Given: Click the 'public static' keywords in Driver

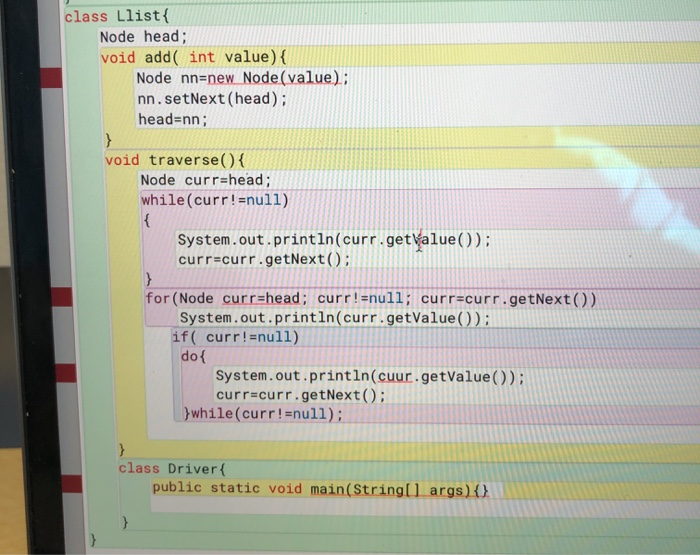Looking at the screenshot, I should [x=206, y=487].
